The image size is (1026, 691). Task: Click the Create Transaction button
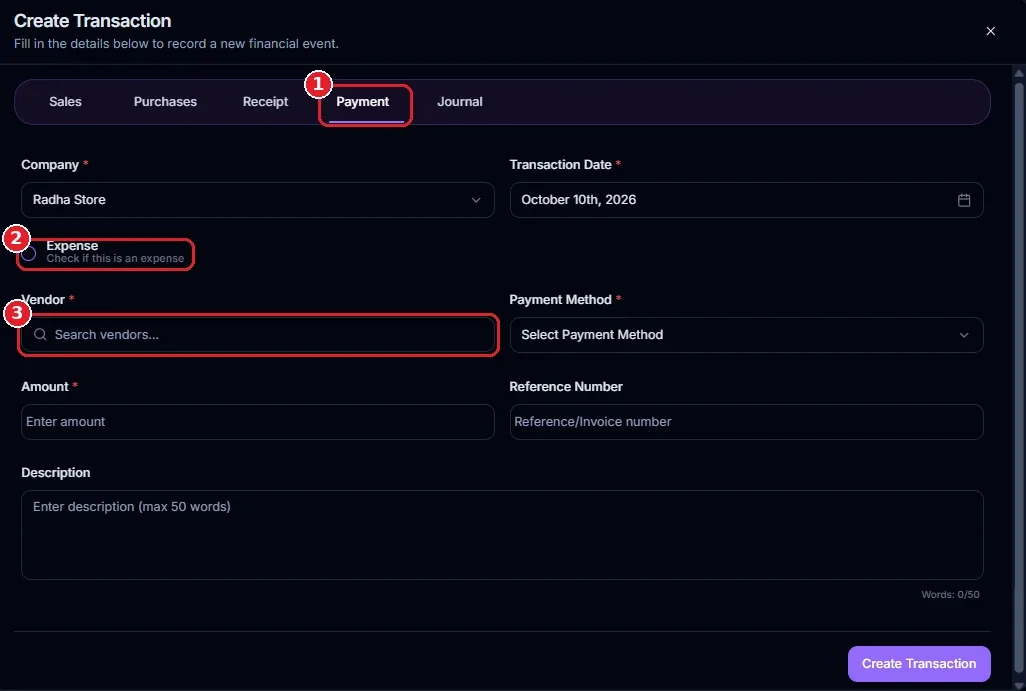(919, 664)
